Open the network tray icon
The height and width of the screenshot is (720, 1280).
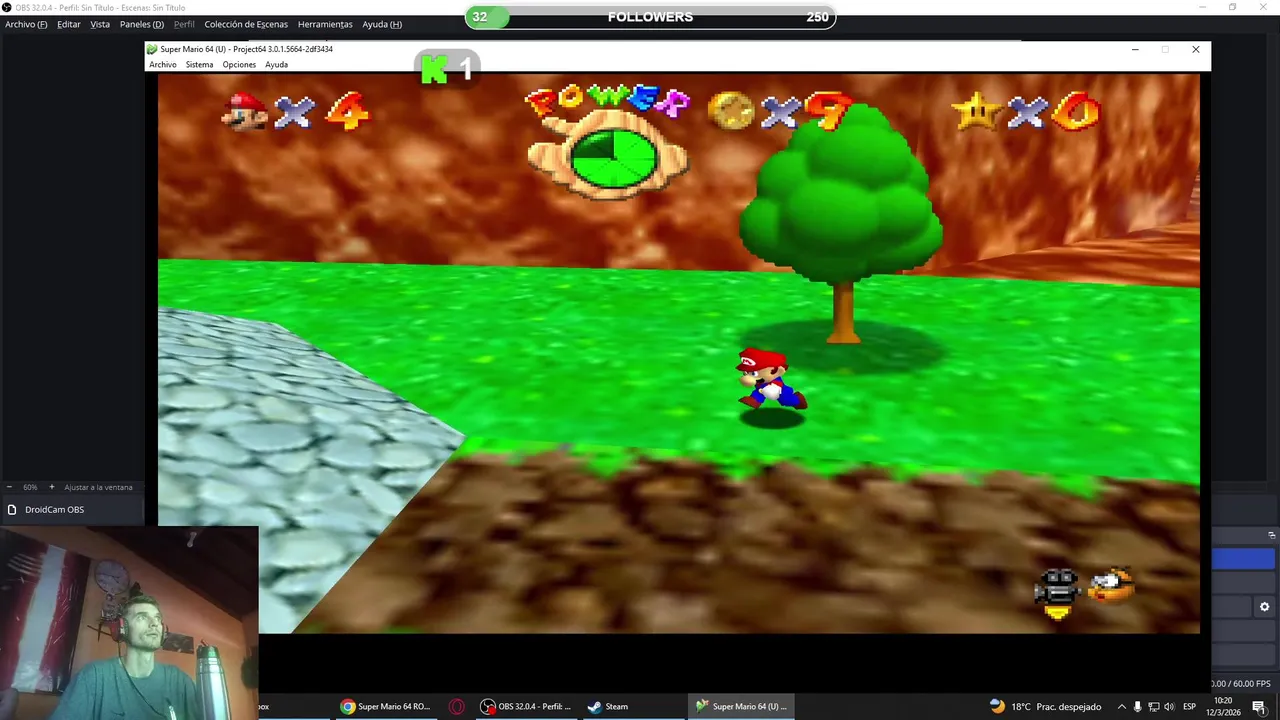[x=1153, y=706]
